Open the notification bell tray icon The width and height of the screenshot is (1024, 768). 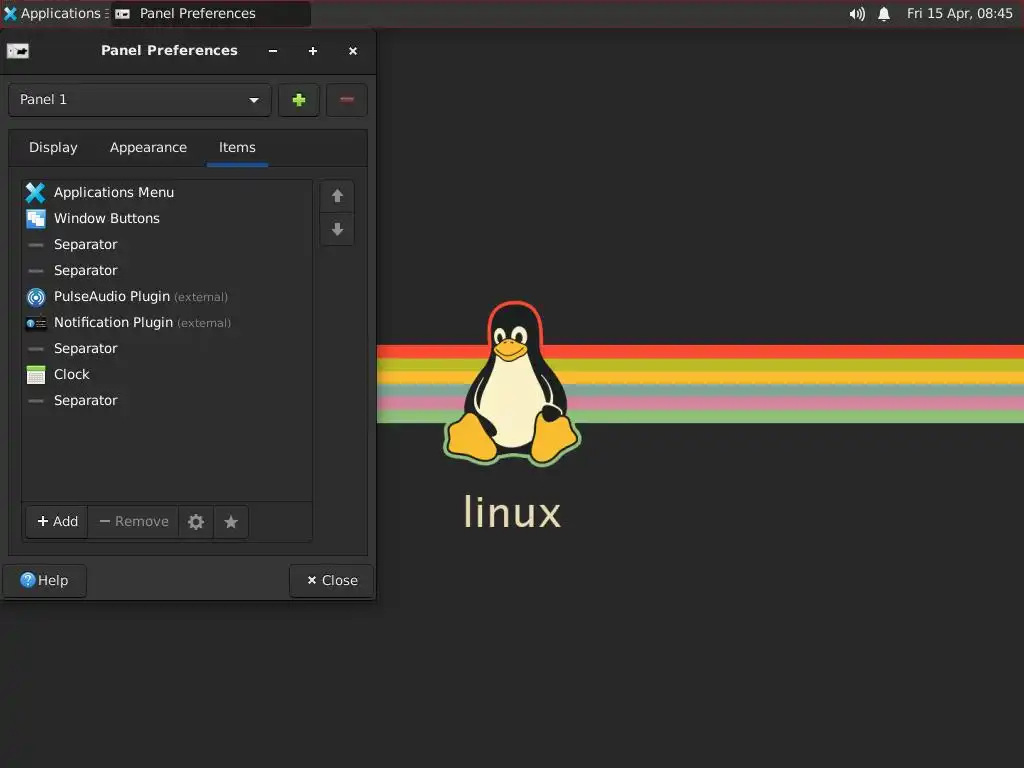pyautogui.click(x=884, y=14)
